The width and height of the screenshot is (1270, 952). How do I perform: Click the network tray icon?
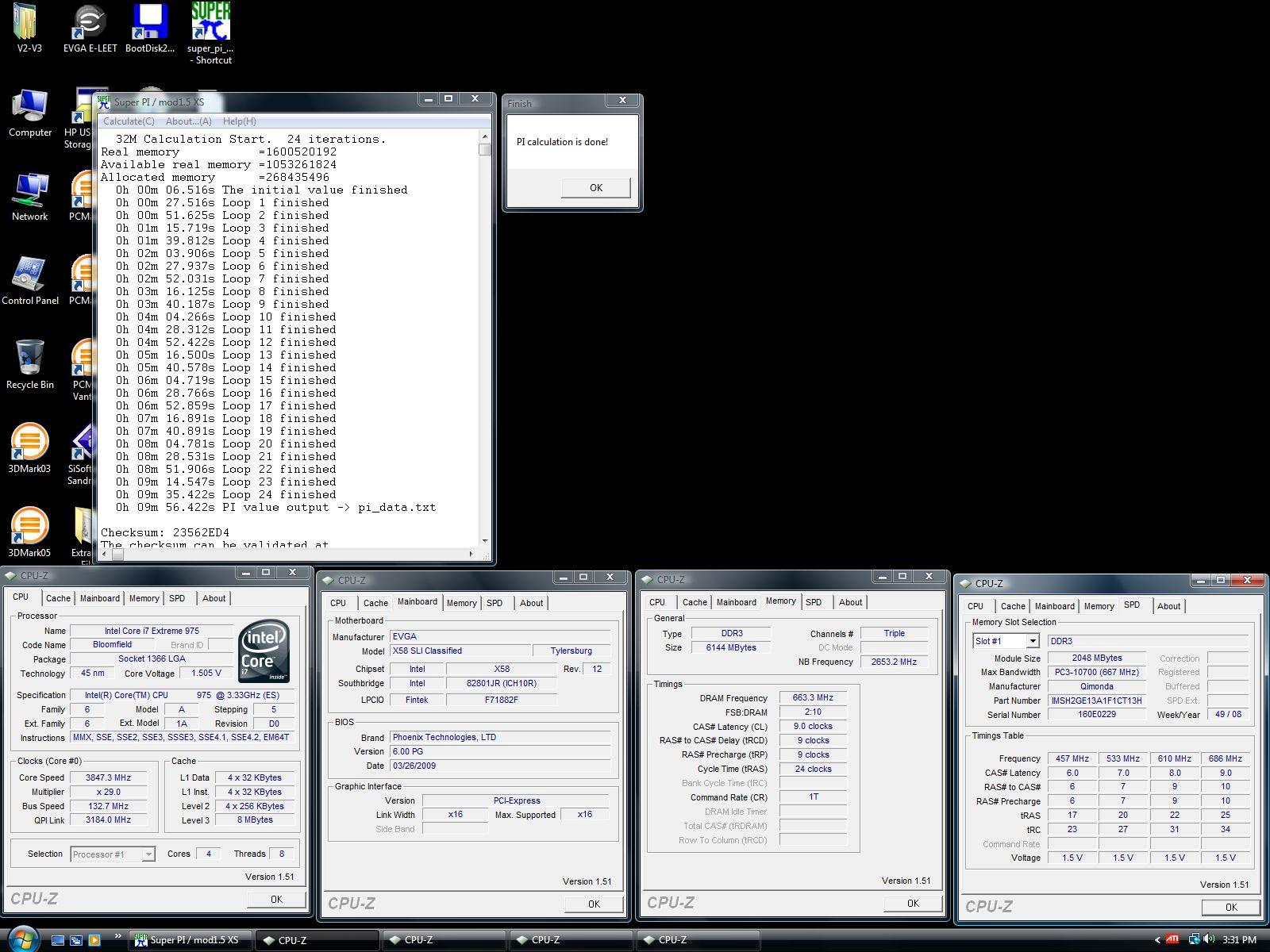point(1195,940)
